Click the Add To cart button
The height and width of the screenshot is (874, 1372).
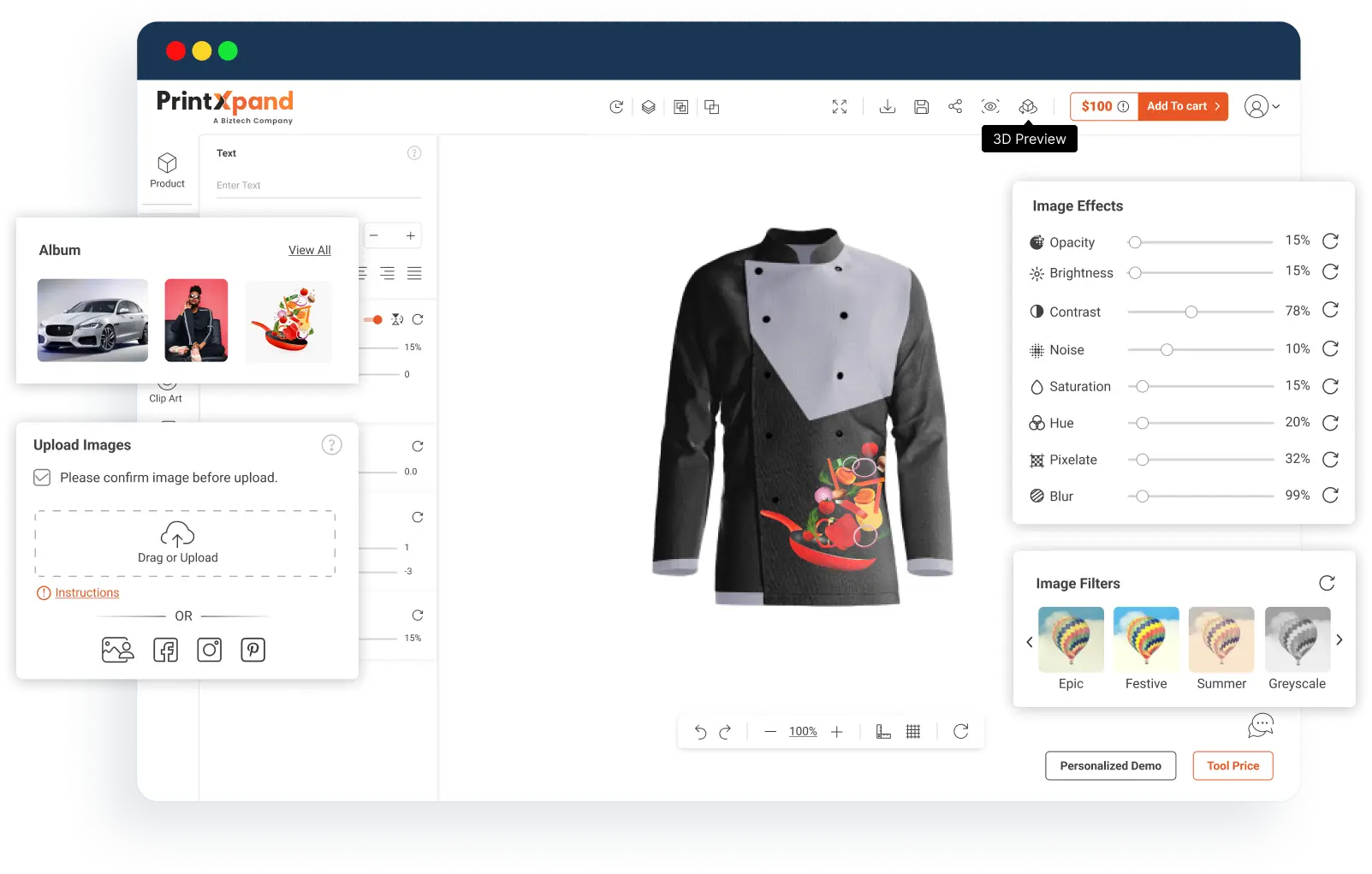point(1183,106)
